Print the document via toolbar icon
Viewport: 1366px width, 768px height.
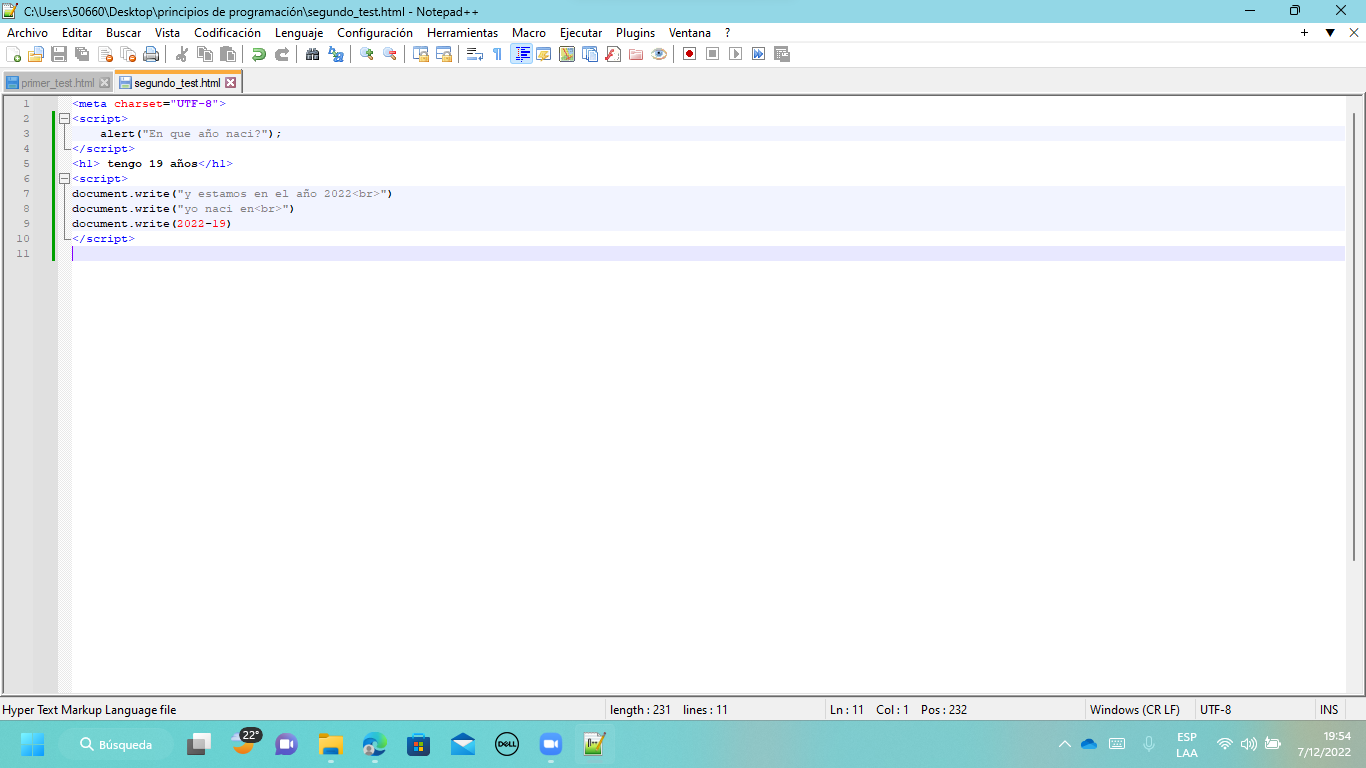pyautogui.click(x=151, y=54)
